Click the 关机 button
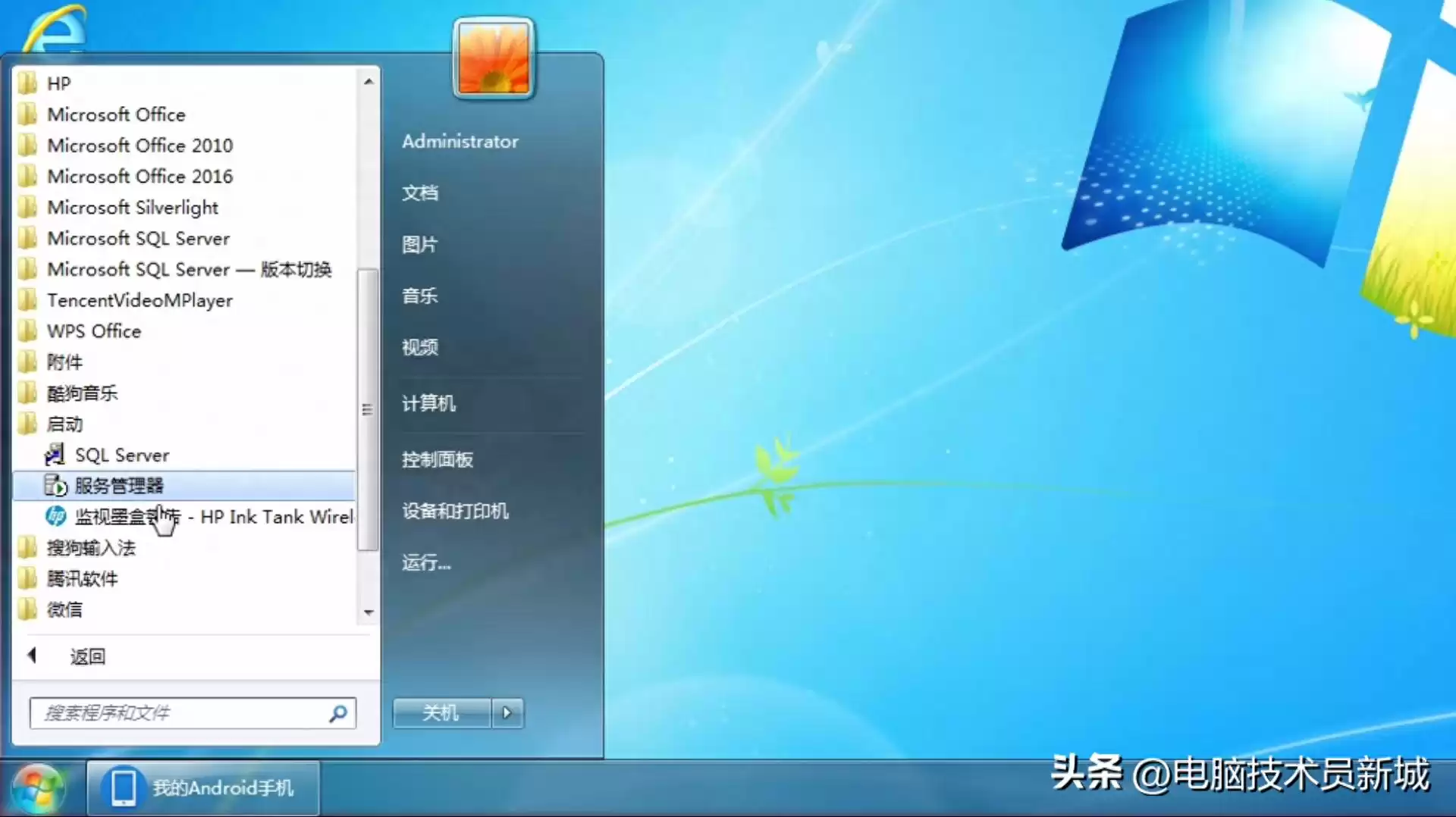 pyautogui.click(x=441, y=713)
